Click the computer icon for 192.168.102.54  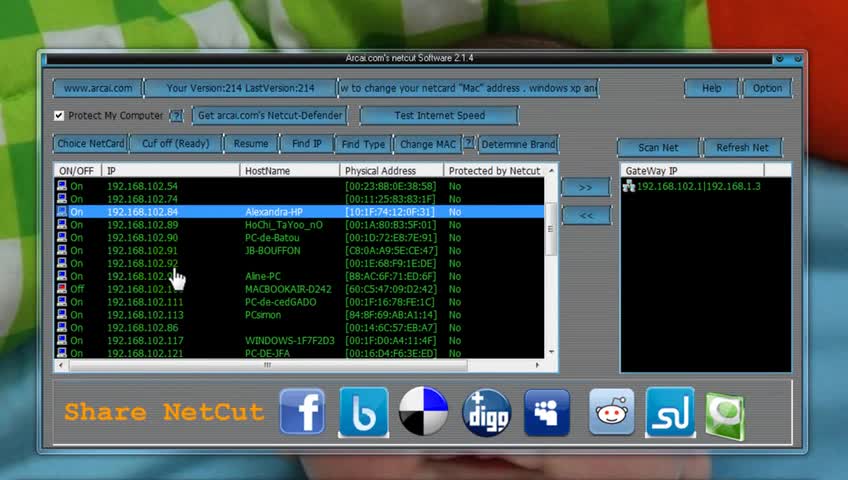[x=62, y=185]
